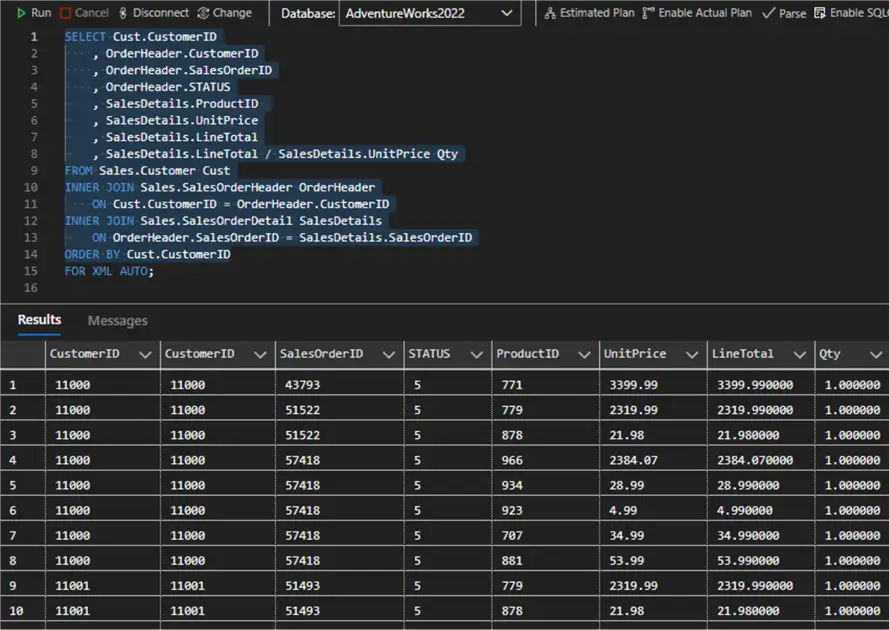Viewport: 889px width, 630px height.
Task: Select row number 5 header
Action: (x=21, y=485)
